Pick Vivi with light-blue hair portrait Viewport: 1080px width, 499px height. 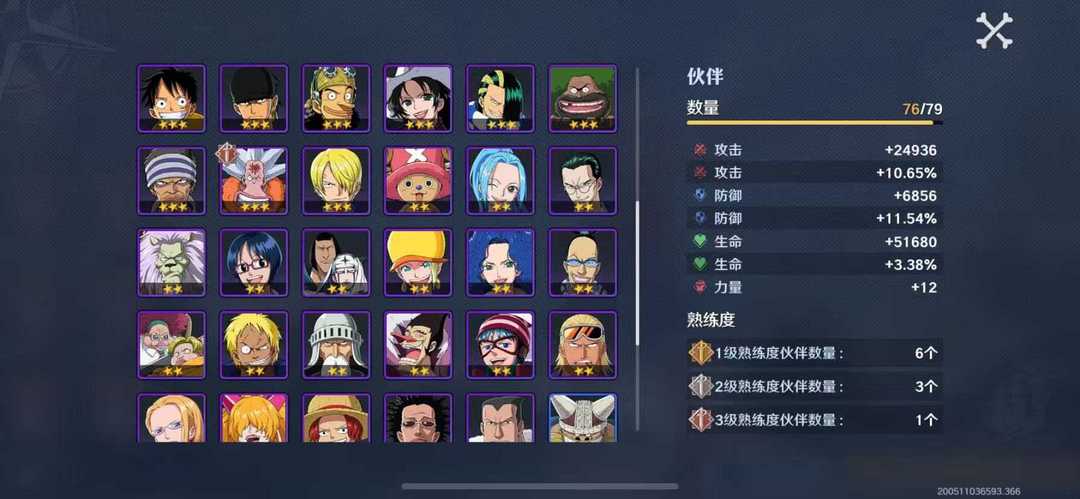coord(500,181)
